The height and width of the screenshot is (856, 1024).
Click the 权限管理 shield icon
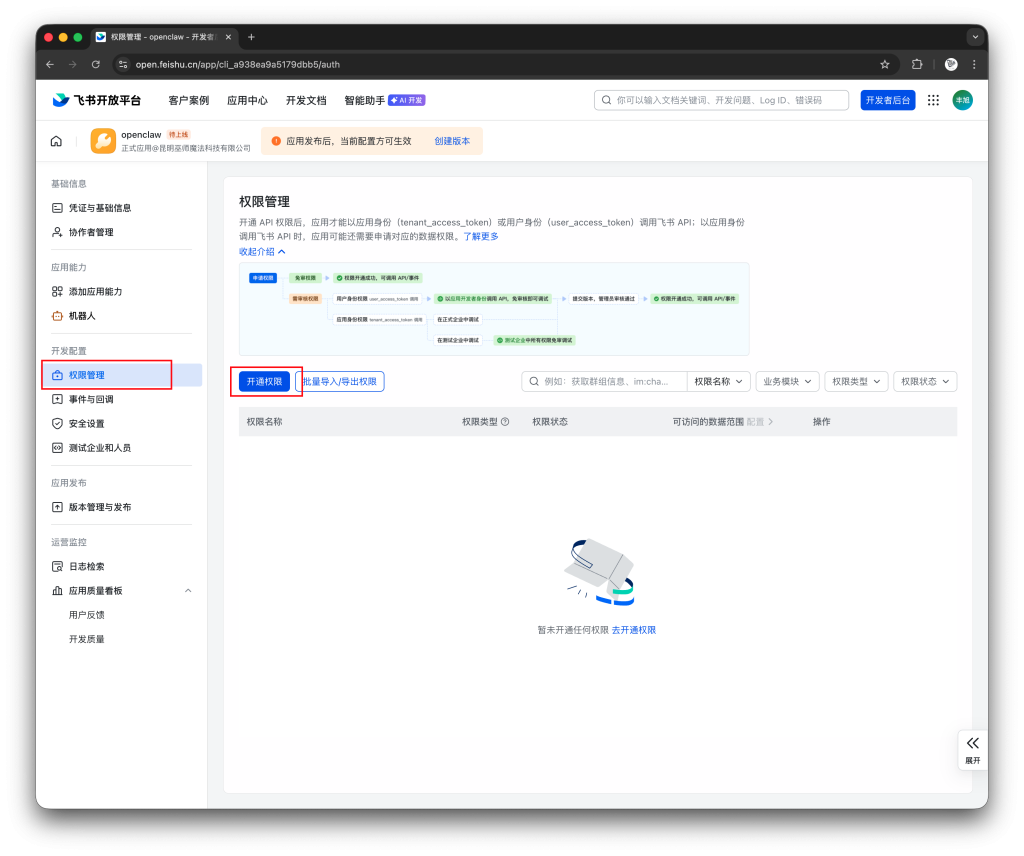(x=58, y=375)
